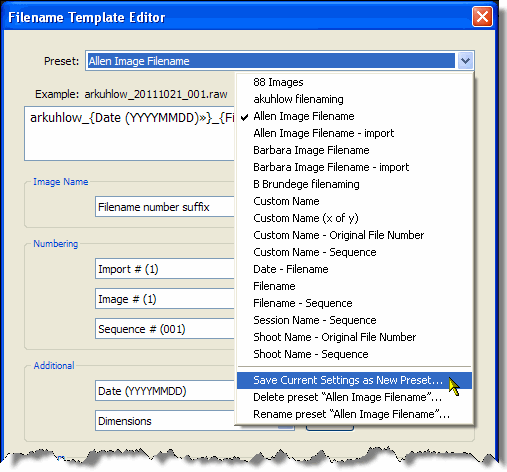Viewport: 507px width, 472px height.
Task: Pick the Filename - Sequence preset
Action: click(354, 303)
